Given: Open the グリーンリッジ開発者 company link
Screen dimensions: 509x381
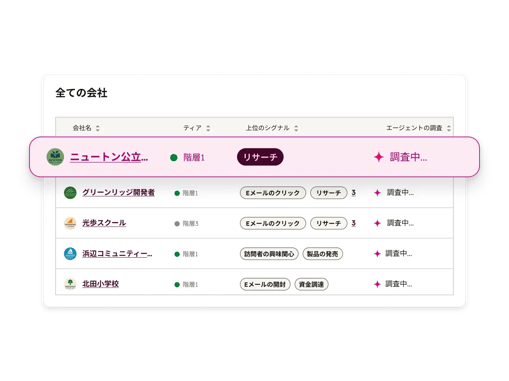Looking at the screenshot, I should (118, 193).
